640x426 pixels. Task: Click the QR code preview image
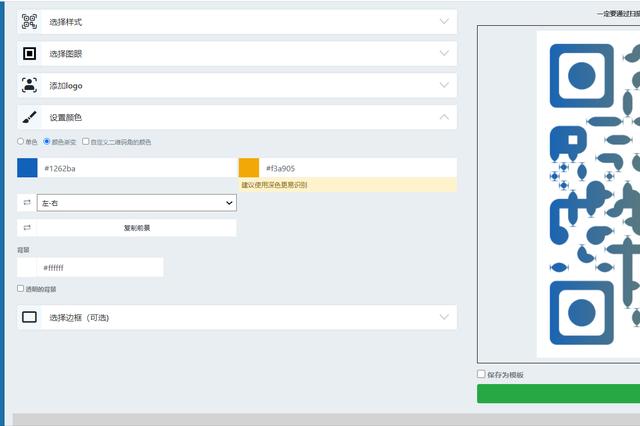click(588, 194)
